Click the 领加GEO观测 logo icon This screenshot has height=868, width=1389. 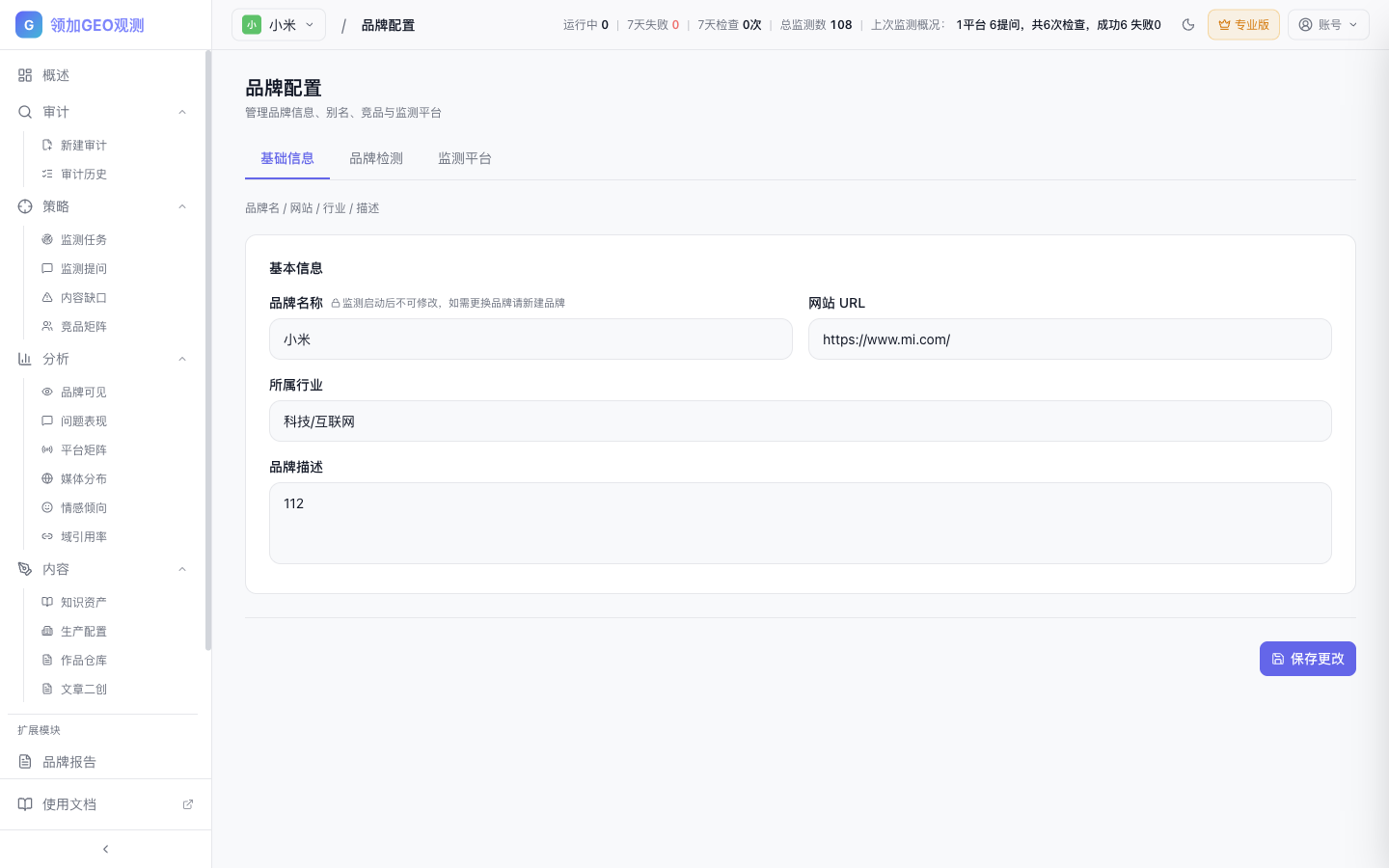(x=29, y=25)
